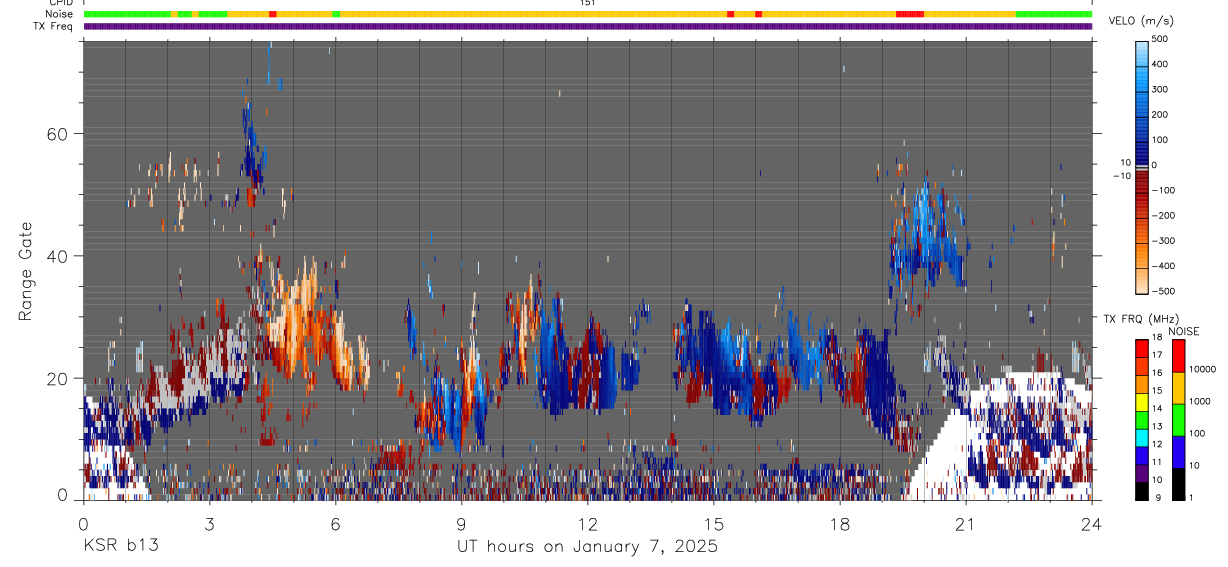Image resolution: width=1228 pixels, height=567 pixels.
Task: Click the 1000 label on NOISE legend
Action: 1199,401
